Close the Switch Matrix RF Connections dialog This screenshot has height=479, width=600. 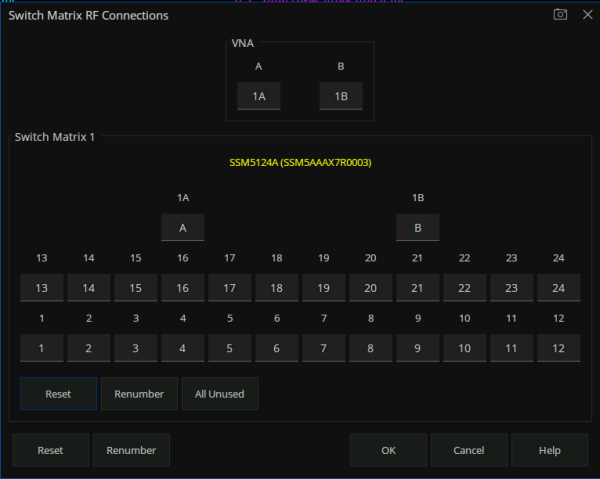click(x=584, y=15)
